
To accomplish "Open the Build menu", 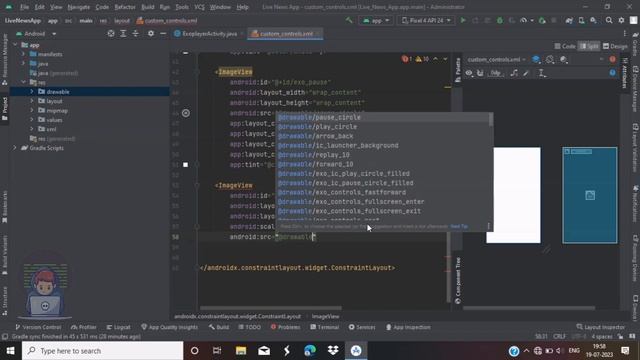I will tap(148, 7).
